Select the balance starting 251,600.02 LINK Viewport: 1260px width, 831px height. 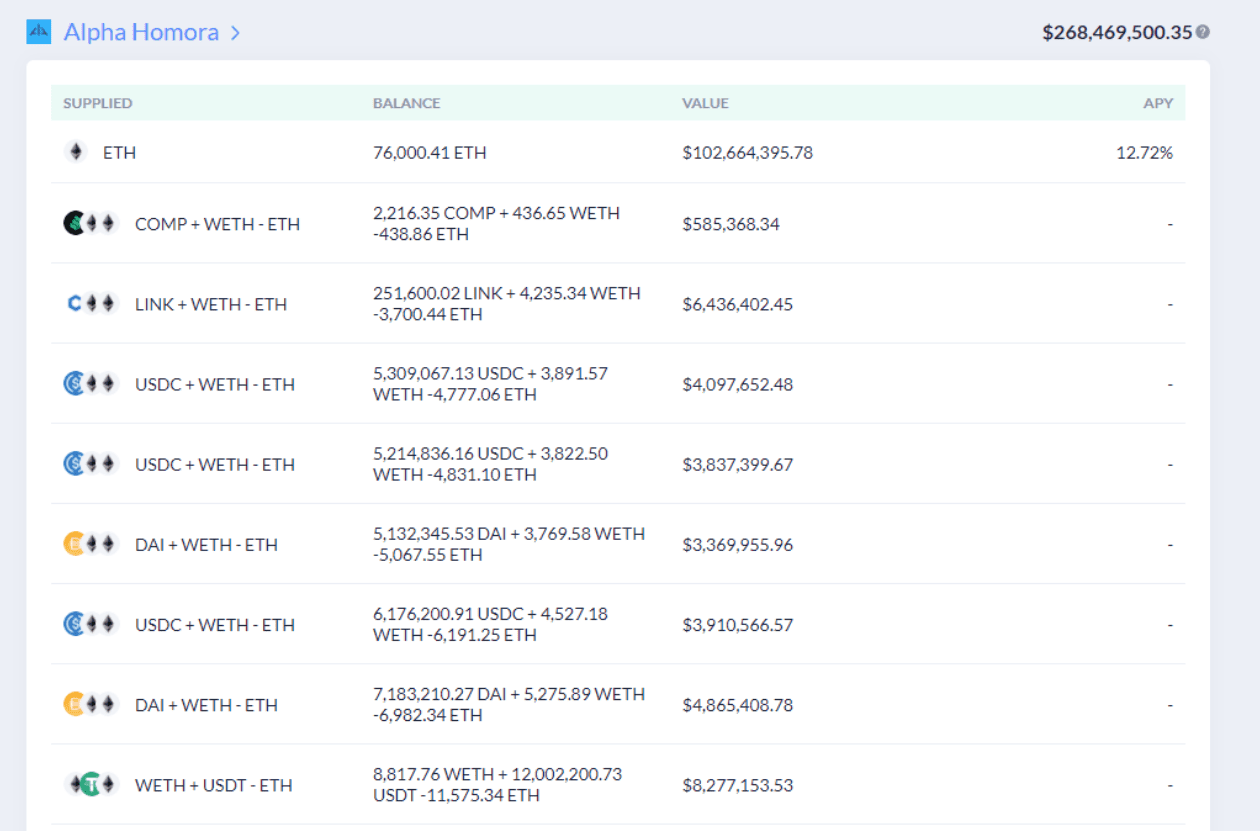click(507, 304)
